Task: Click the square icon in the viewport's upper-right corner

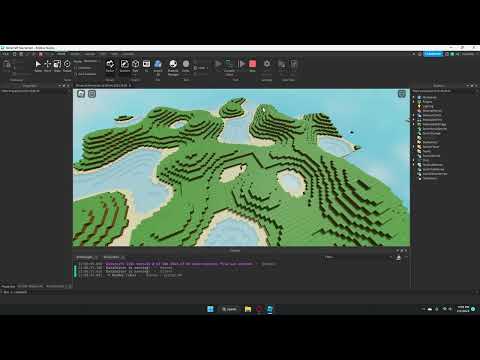Action: pyautogui.click(x=402, y=94)
